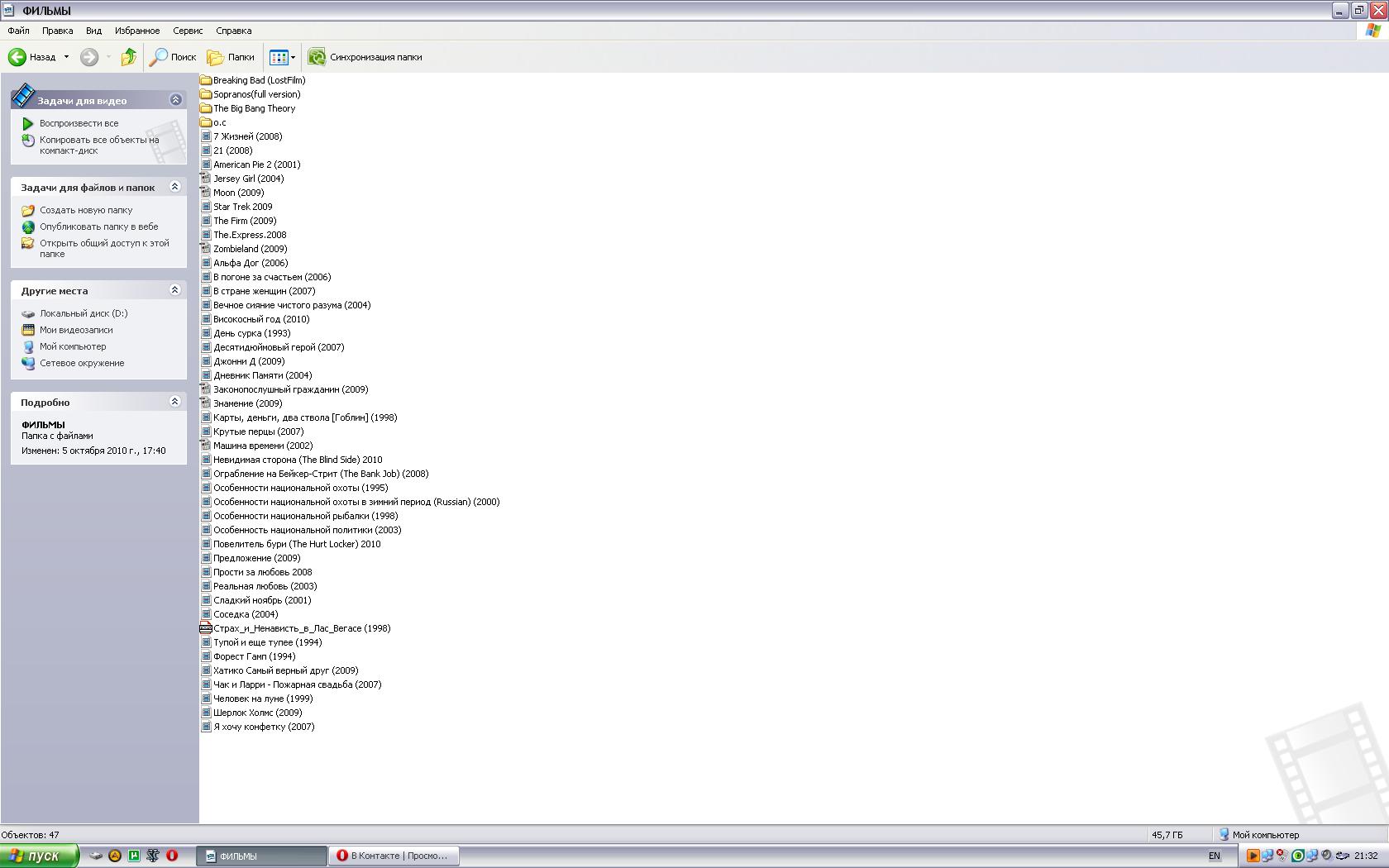The height and width of the screenshot is (868, 1389).
Task: Select Zombieland (2009) file
Action: point(244,249)
